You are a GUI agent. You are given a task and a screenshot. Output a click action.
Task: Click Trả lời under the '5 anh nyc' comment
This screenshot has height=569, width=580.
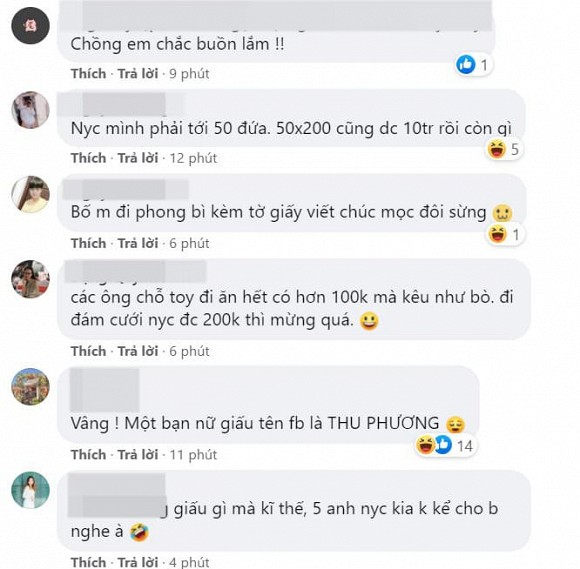[138, 562]
